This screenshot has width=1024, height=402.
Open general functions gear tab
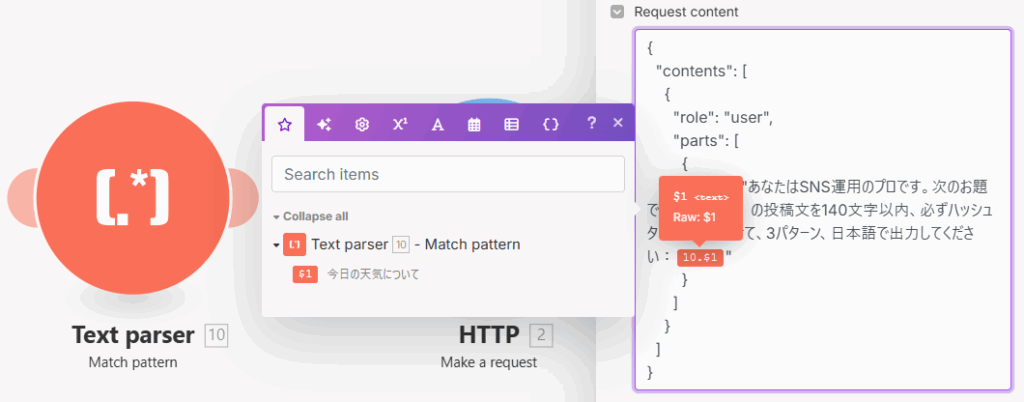point(362,124)
